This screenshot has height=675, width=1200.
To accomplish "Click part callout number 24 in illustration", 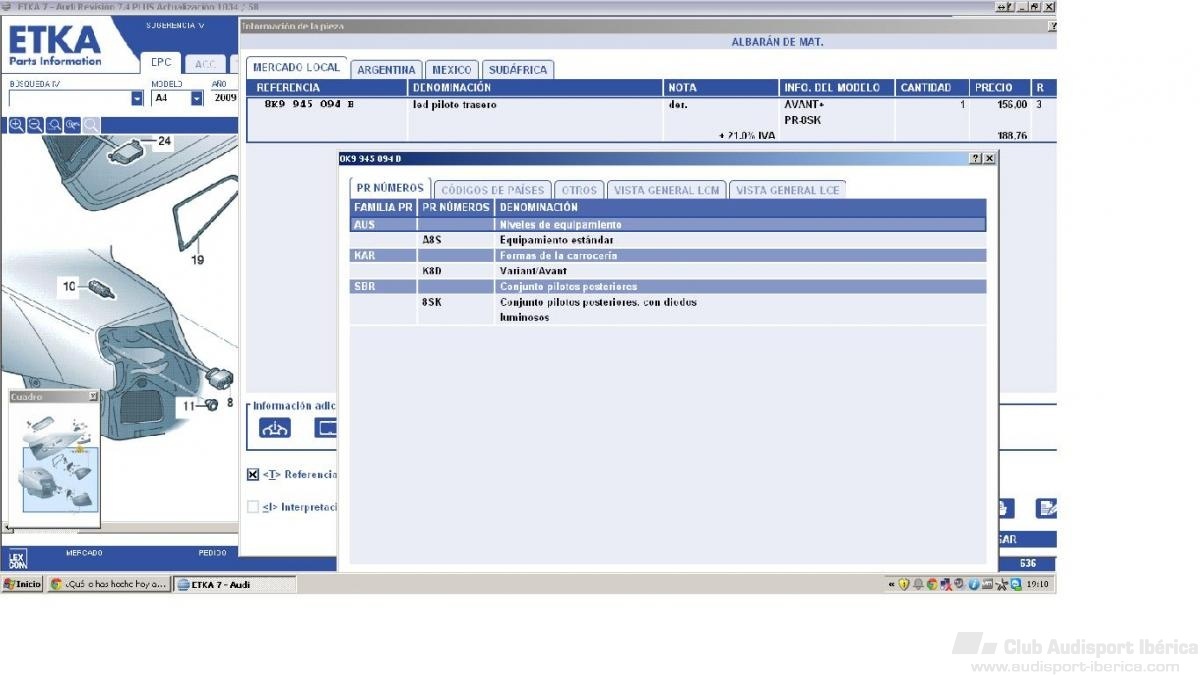I will pyautogui.click(x=164, y=142).
